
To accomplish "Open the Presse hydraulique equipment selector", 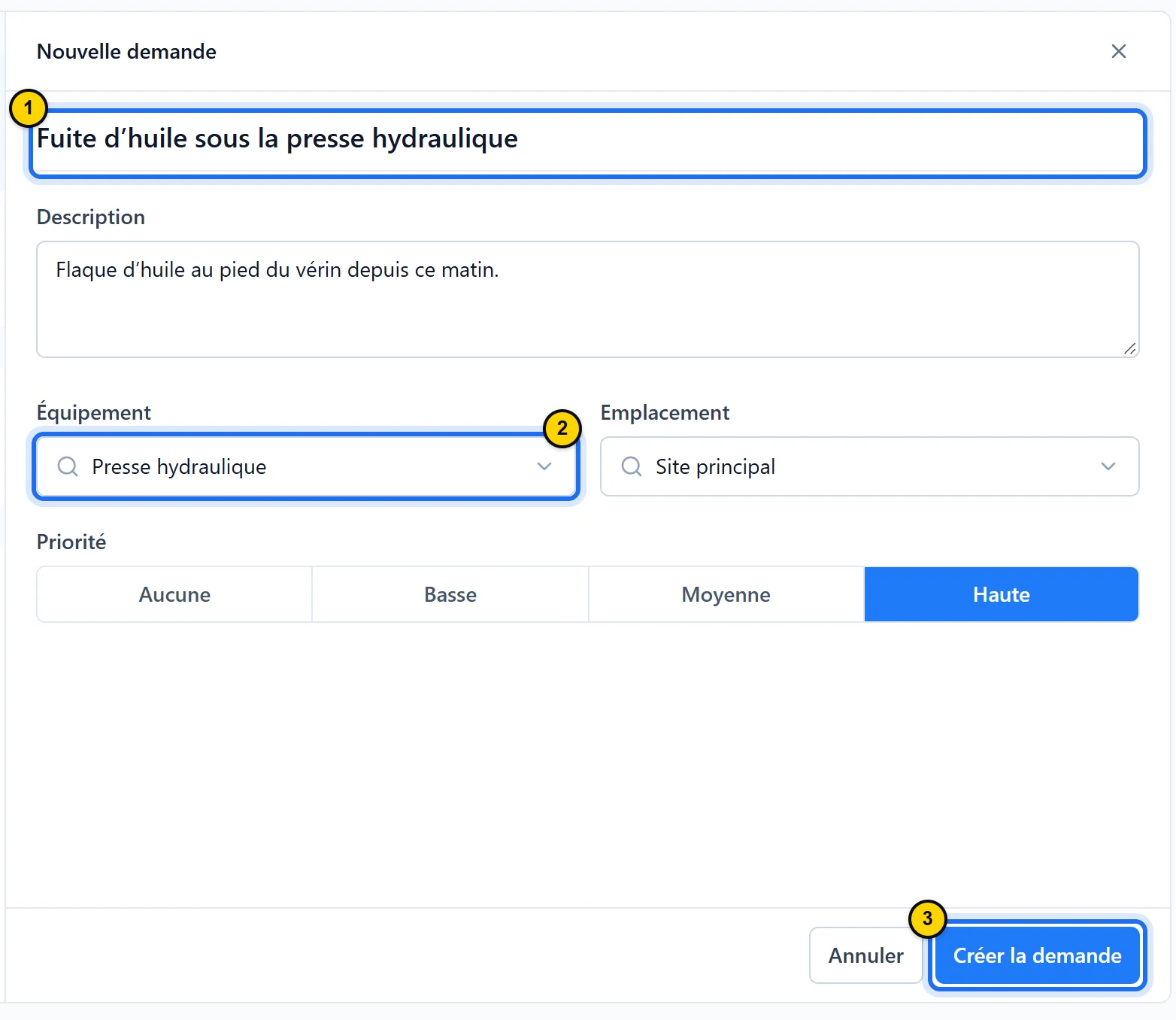I will 306,466.
